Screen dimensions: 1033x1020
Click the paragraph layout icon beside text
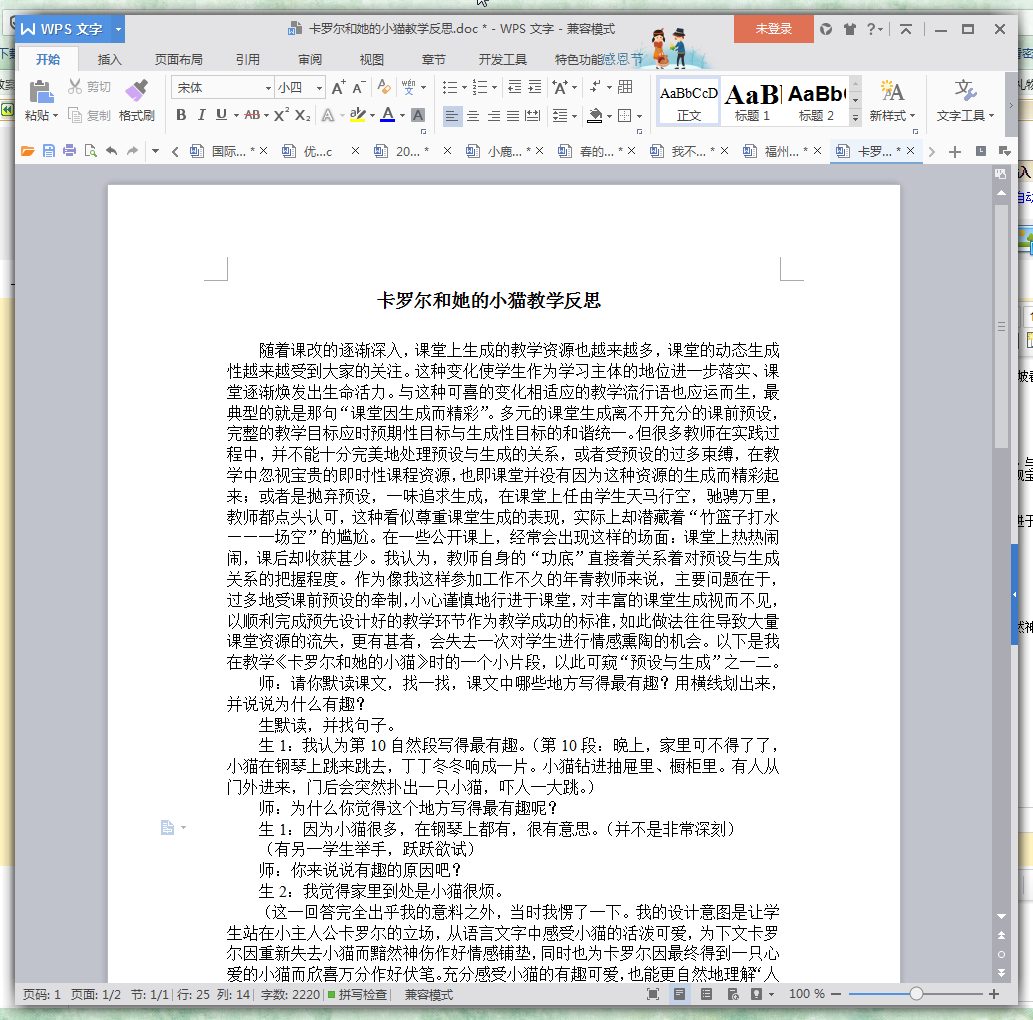tap(167, 828)
